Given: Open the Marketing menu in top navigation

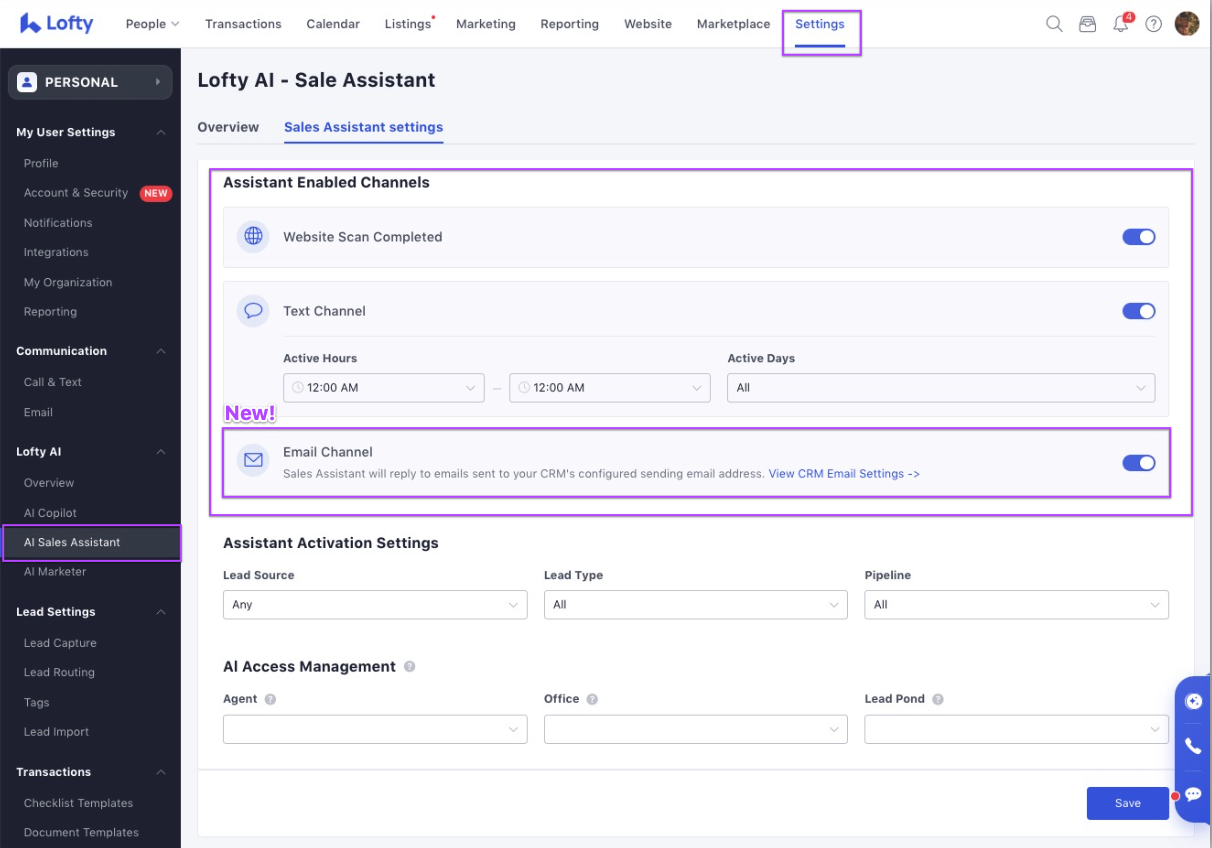Looking at the screenshot, I should pos(486,24).
